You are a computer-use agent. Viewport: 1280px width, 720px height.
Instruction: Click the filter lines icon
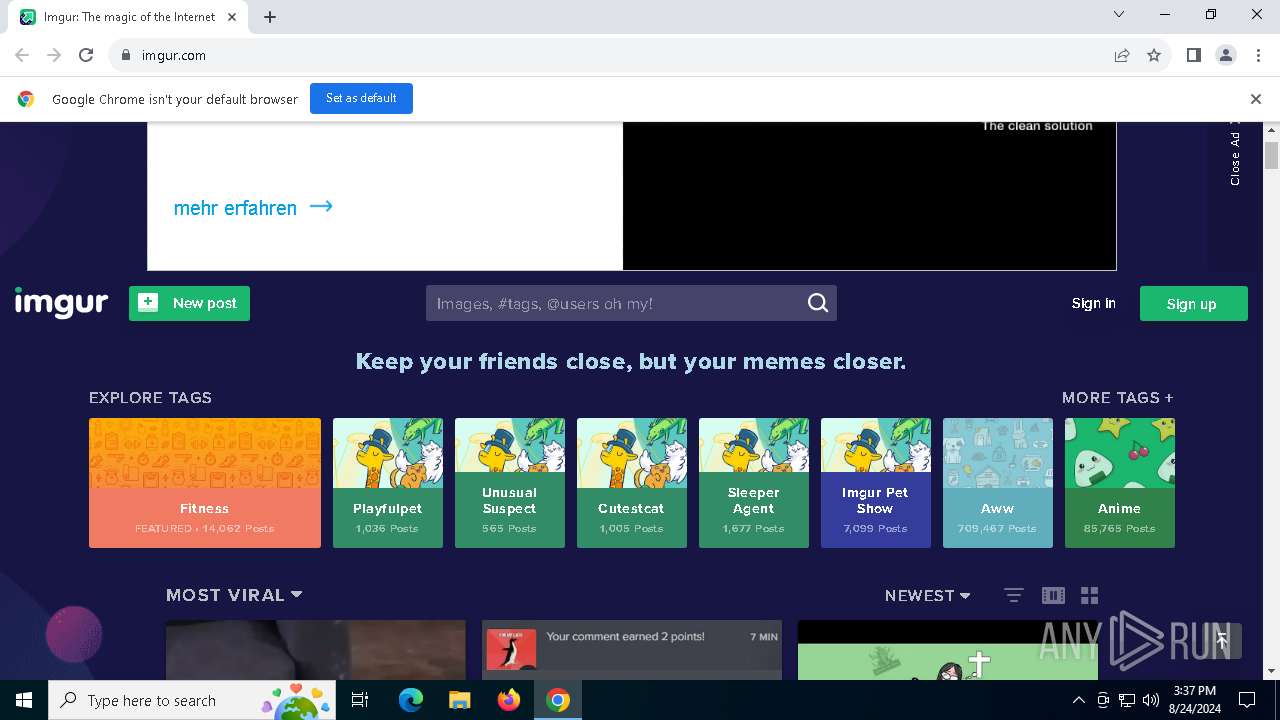1014,595
